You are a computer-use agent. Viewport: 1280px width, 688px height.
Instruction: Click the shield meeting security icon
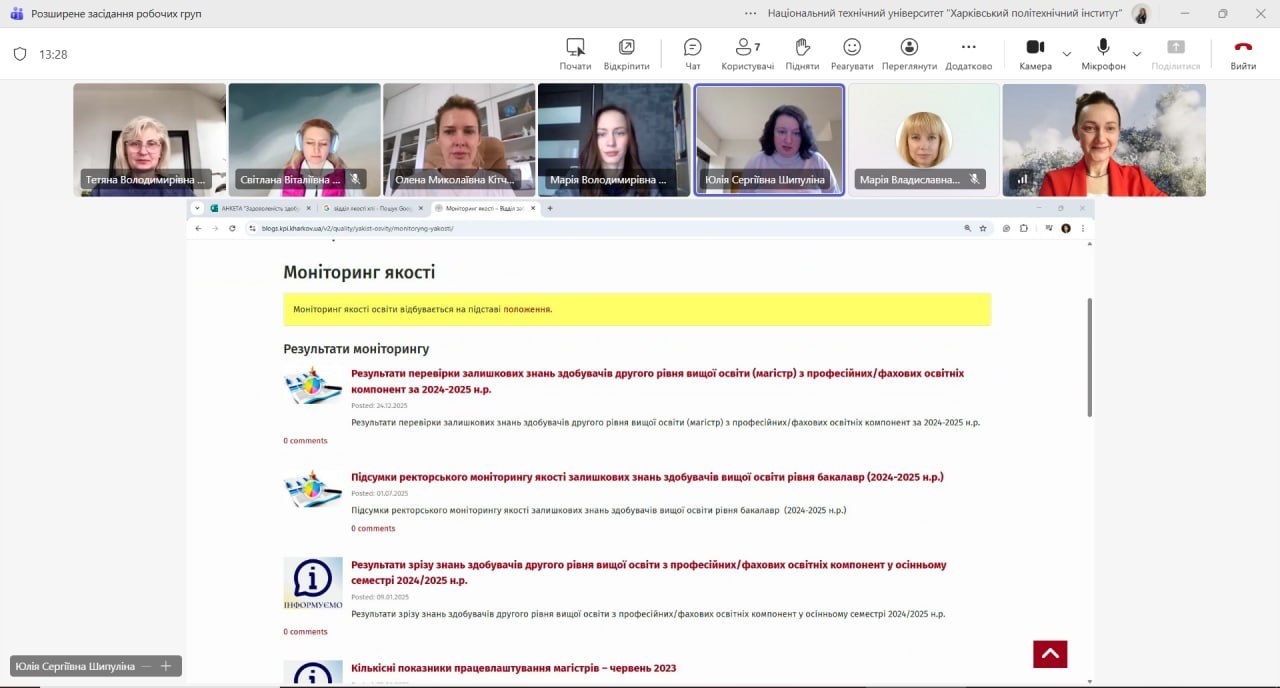click(x=20, y=54)
